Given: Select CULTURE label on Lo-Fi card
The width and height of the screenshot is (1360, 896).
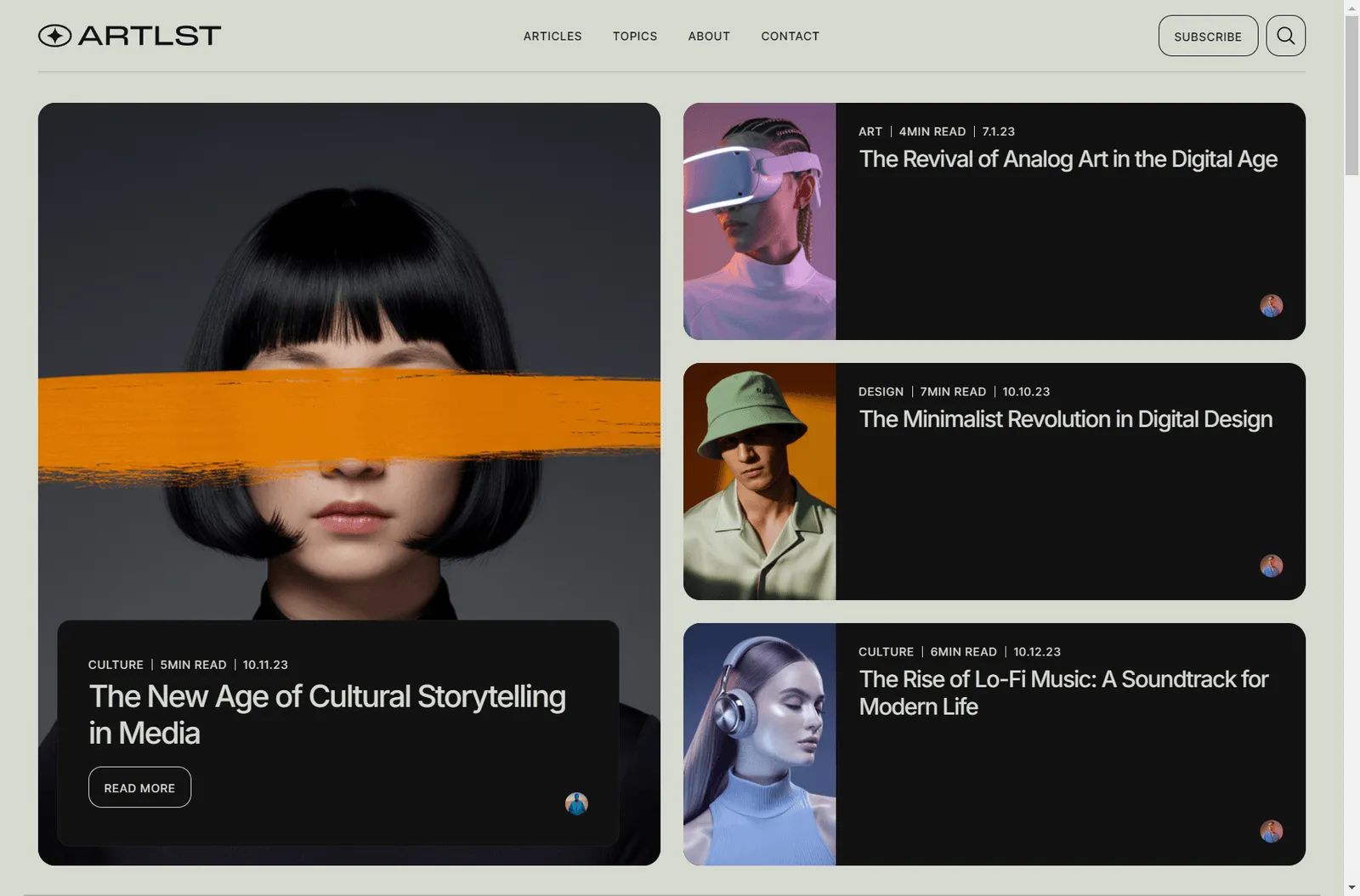Looking at the screenshot, I should click(886, 652).
